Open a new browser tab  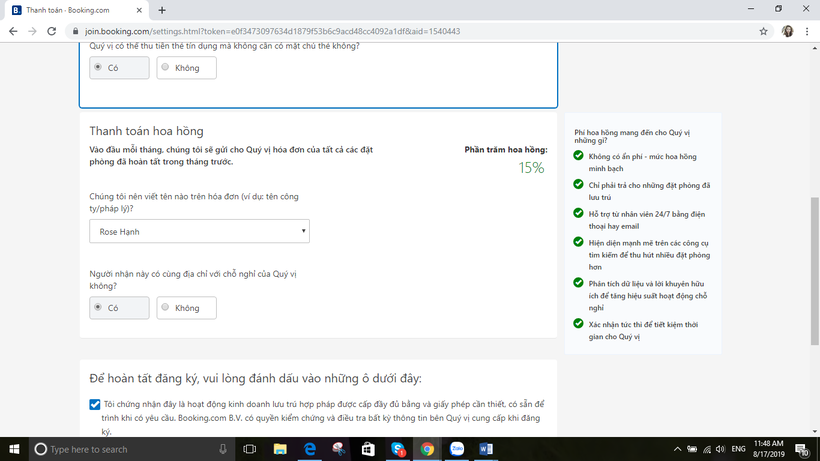pos(162,10)
